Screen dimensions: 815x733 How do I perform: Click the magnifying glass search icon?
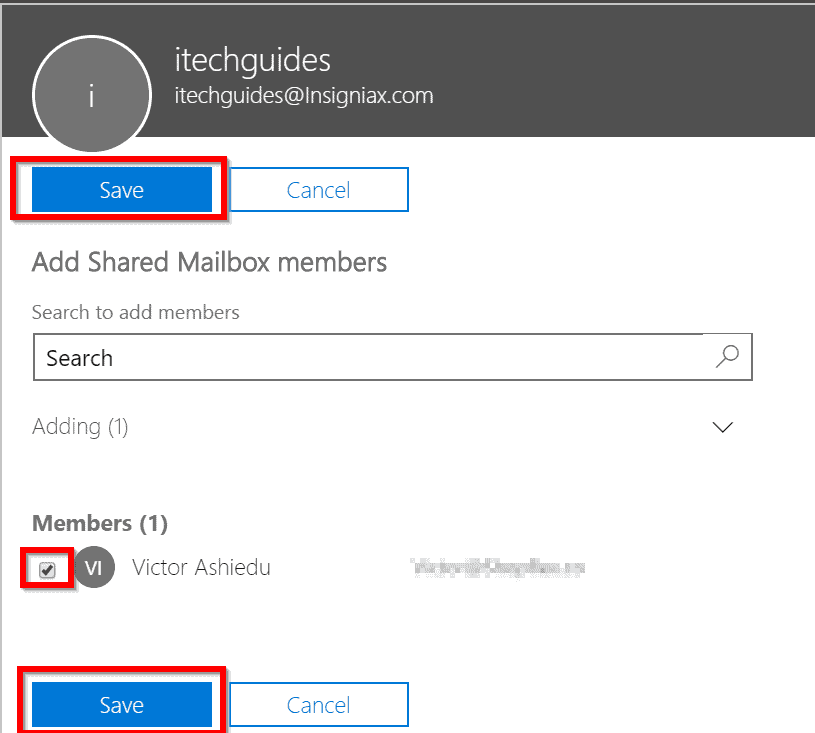click(727, 357)
